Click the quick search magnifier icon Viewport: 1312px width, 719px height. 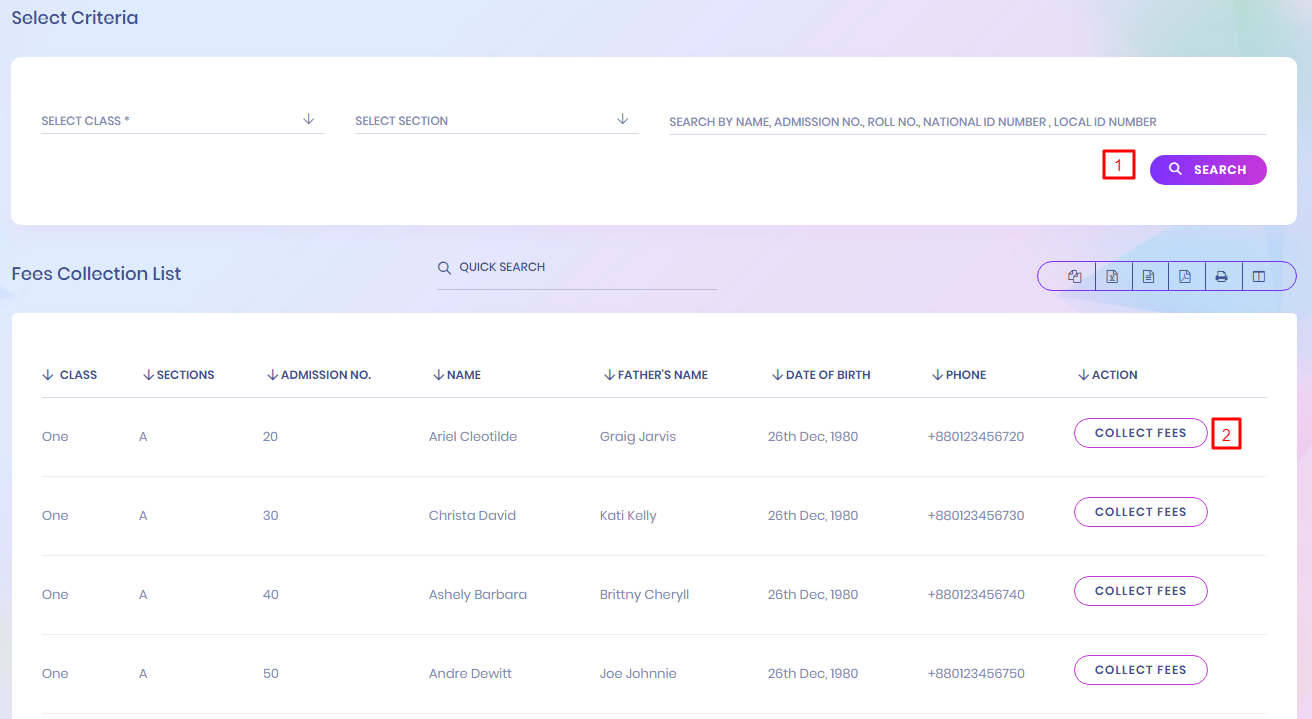(444, 268)
